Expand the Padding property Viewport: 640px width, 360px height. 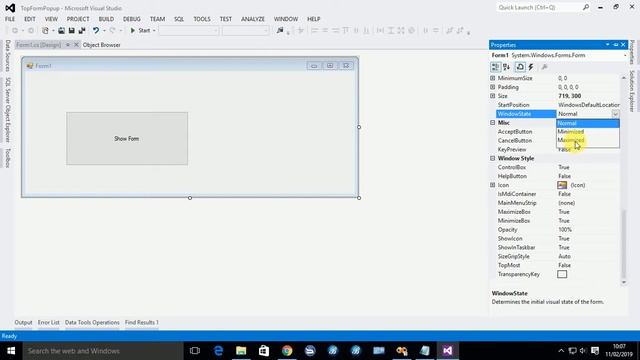[493, 87]
